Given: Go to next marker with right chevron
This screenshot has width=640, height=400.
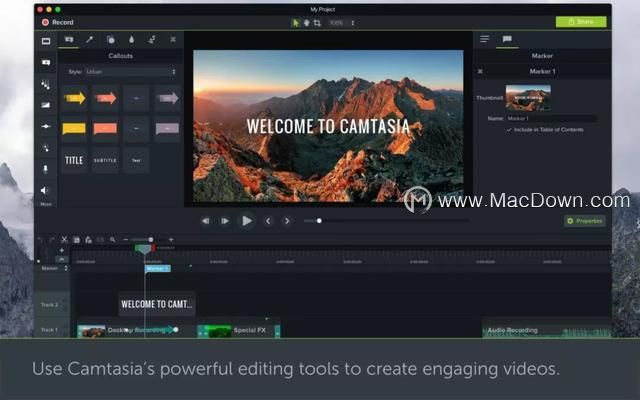Looking at the screenshot, I should pyautogui.click(x=287, y=221).
